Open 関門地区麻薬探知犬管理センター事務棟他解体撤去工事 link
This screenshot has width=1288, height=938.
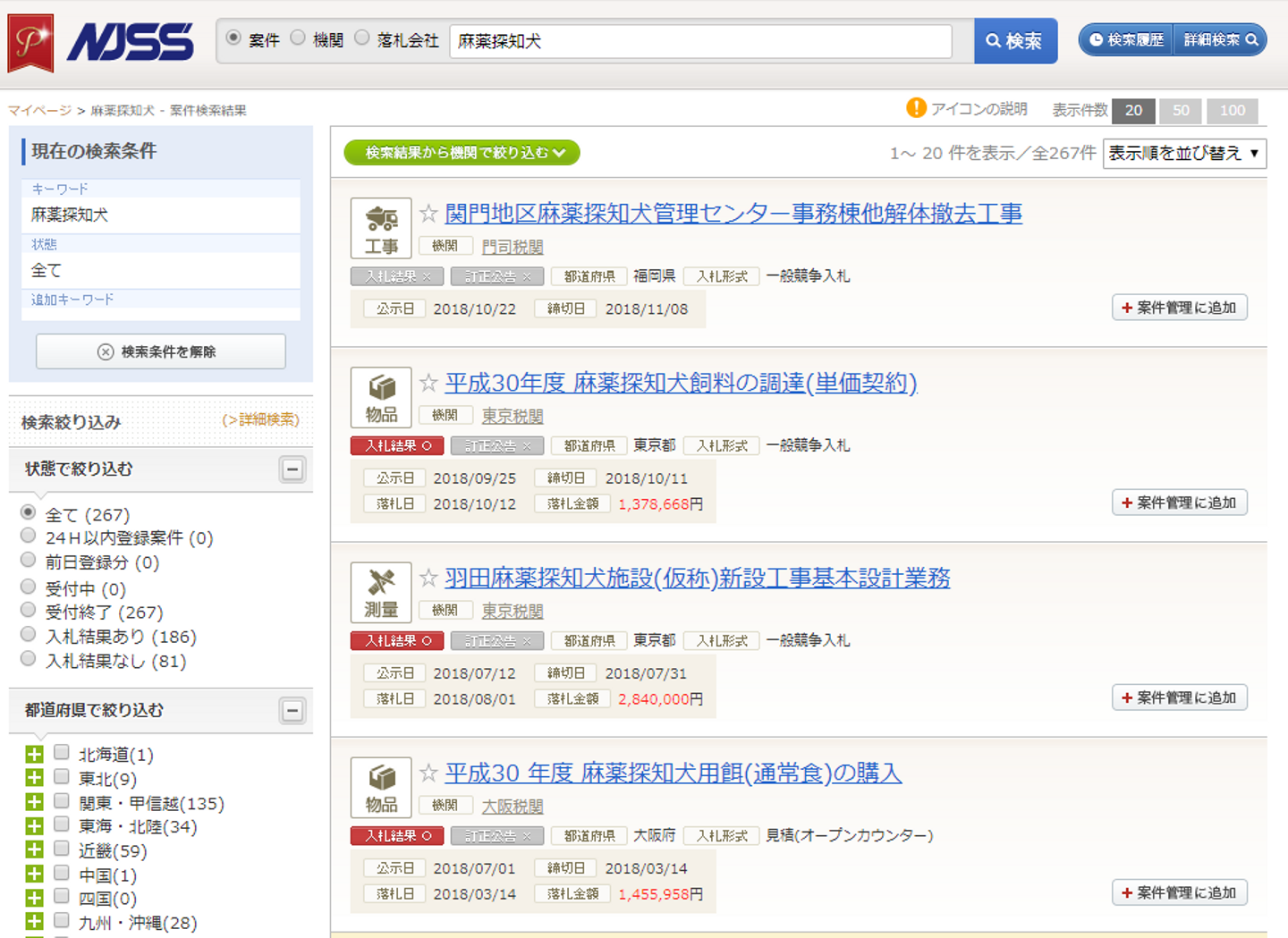(x=733, y=214)
